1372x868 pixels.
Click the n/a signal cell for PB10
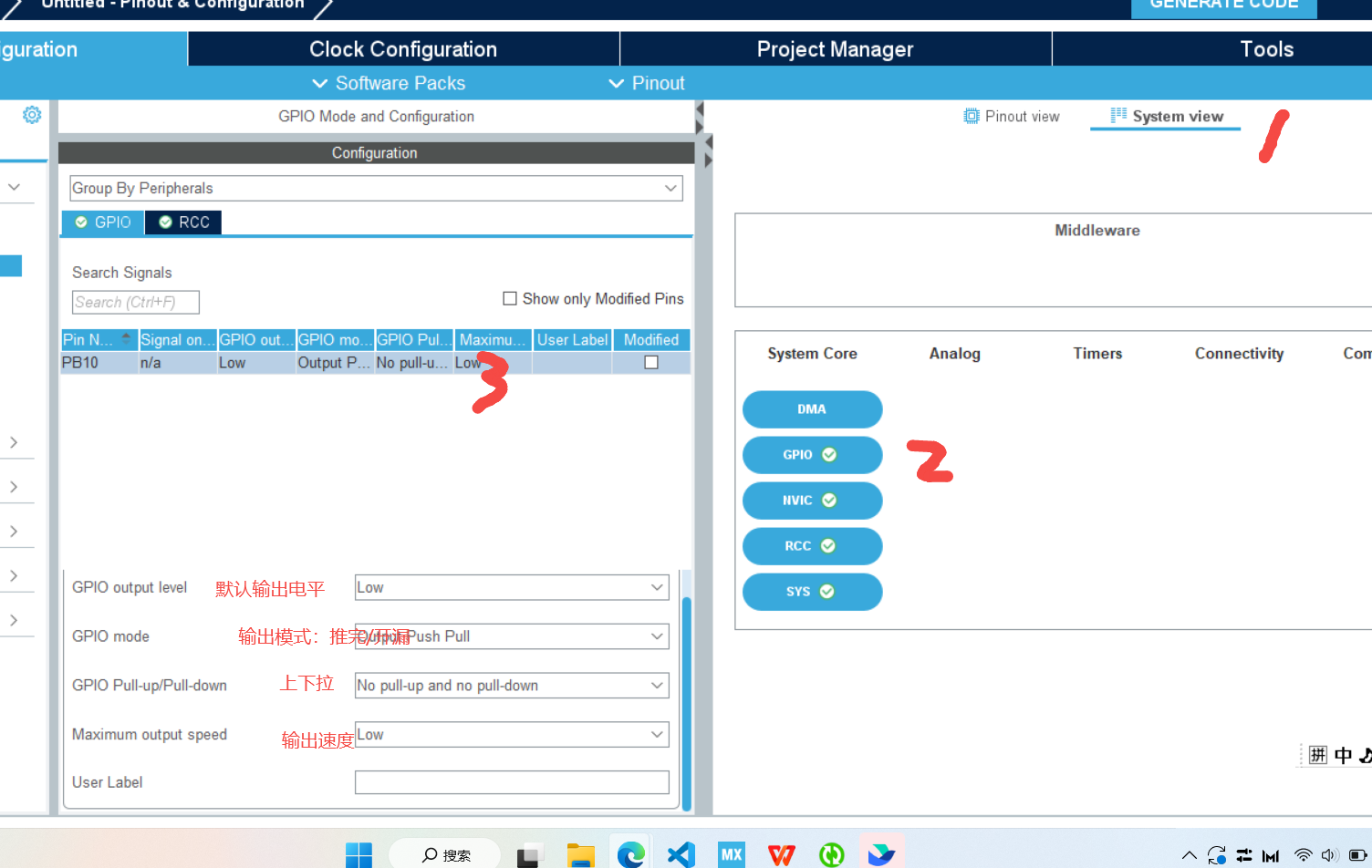pyautogui.click(x=178, y=363)
